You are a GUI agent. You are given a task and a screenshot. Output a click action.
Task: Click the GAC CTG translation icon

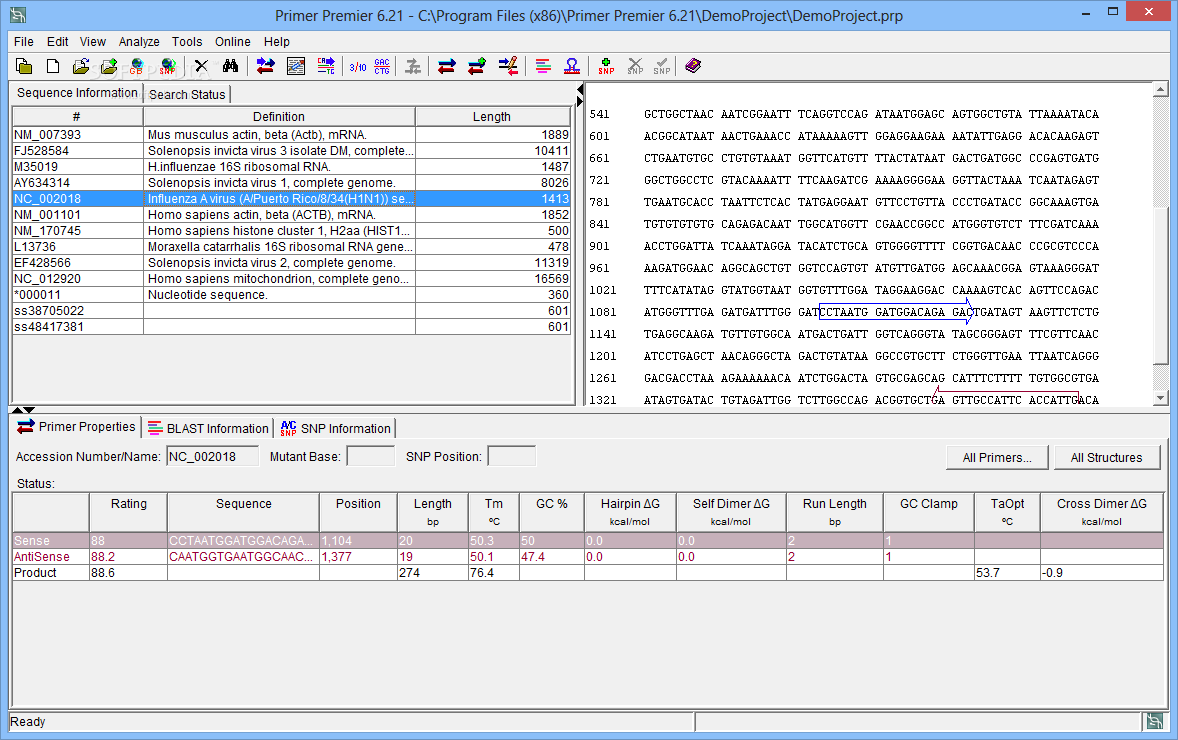click(382, 66)
